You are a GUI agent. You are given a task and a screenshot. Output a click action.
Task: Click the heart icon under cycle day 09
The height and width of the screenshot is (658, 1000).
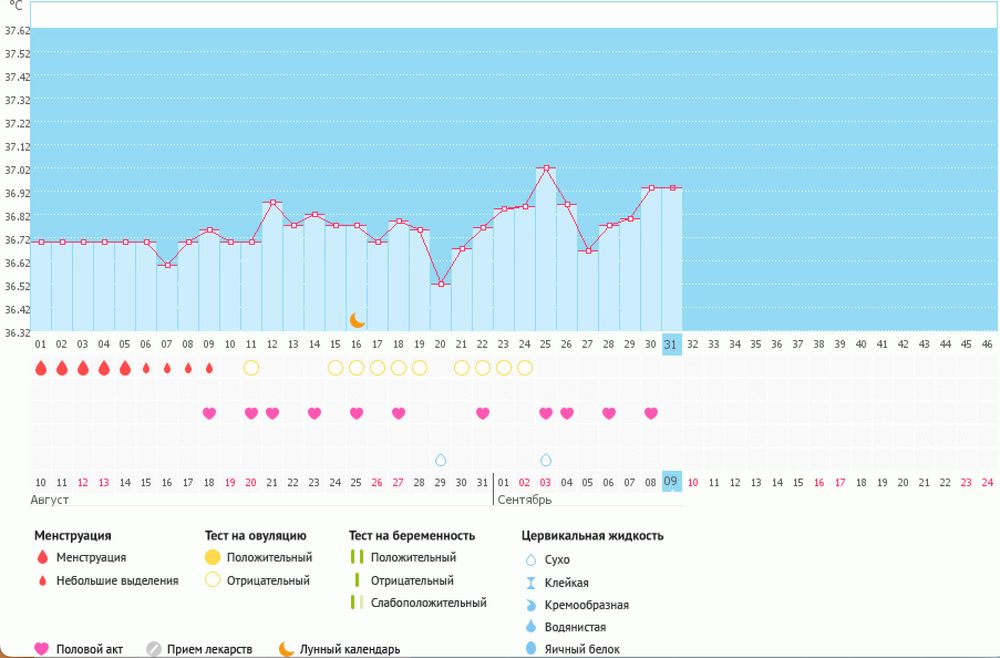[209, 414]
